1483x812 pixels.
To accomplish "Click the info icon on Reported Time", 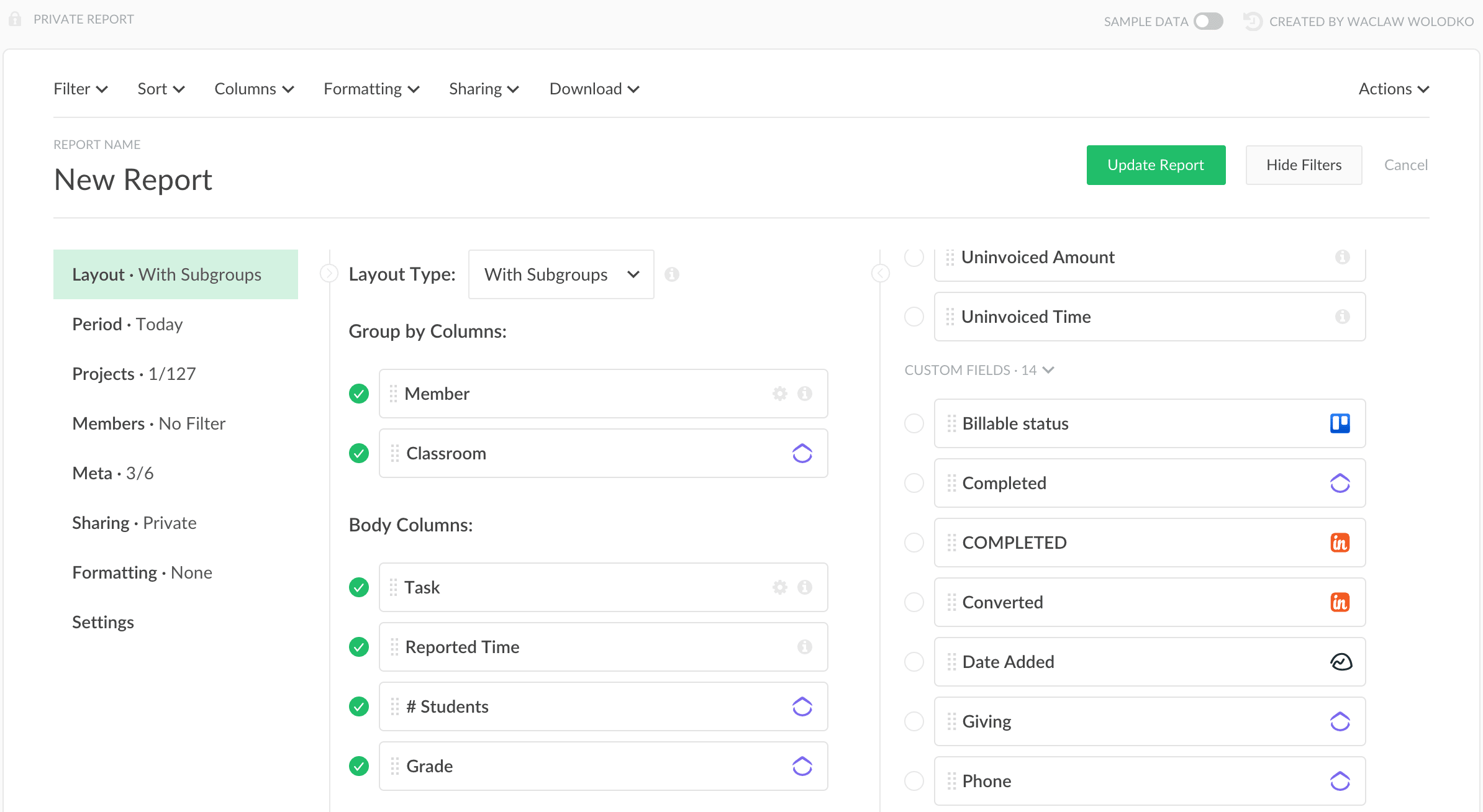I will 805,647.
